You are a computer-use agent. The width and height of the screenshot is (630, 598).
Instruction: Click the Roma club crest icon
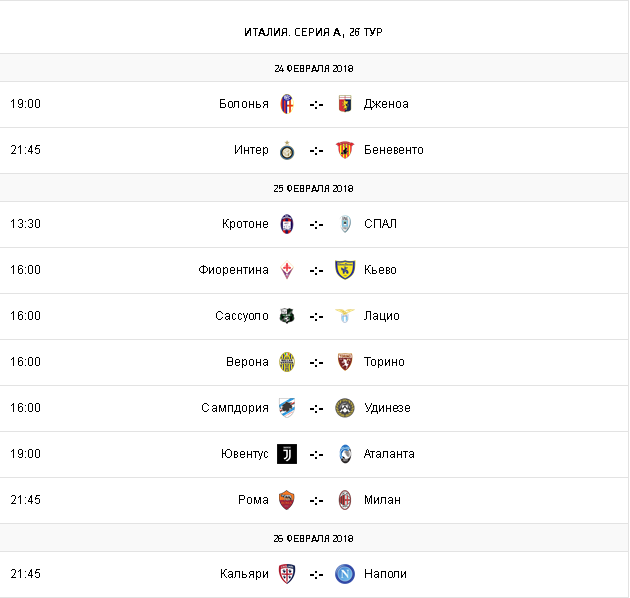(x=287, y=500)
